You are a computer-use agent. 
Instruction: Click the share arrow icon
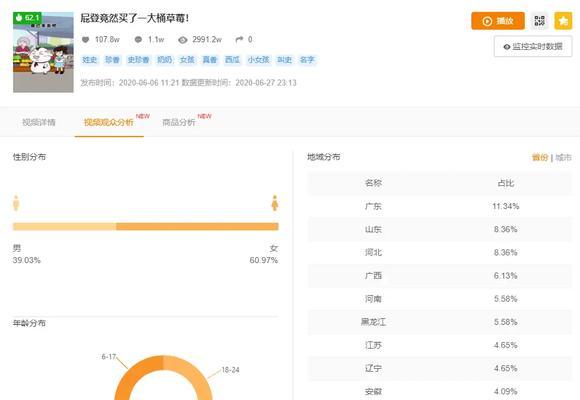coord(239,40)
